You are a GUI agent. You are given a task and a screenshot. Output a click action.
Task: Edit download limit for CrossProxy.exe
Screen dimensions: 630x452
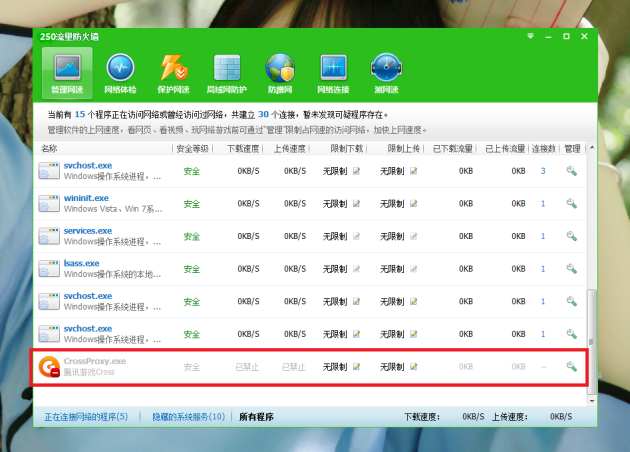[x=356, y=367]
